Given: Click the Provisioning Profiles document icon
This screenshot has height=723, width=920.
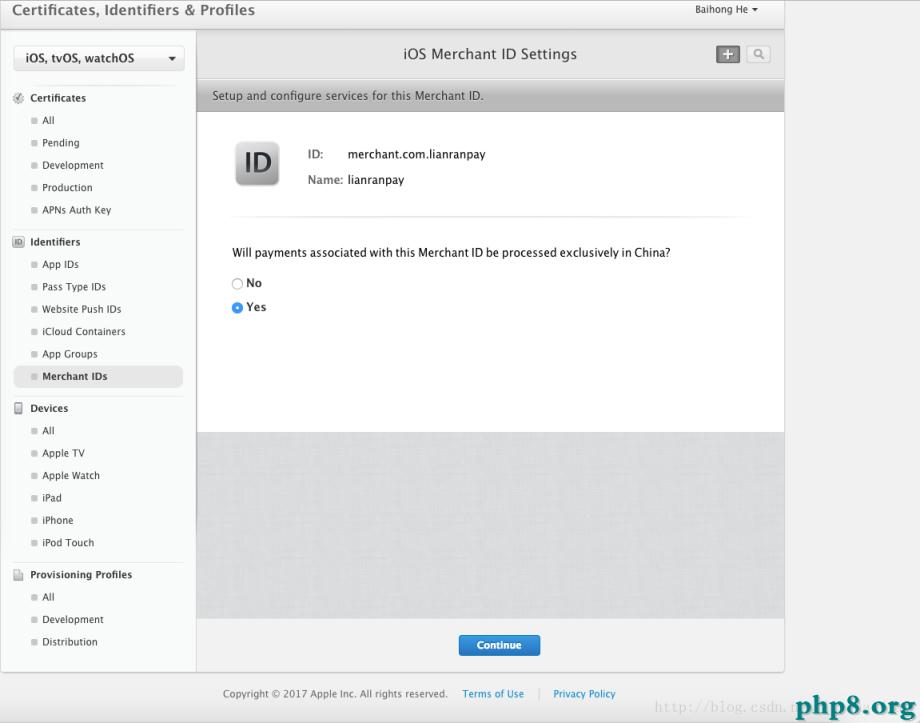Looking at the screenshot, I should click(18, 575).
